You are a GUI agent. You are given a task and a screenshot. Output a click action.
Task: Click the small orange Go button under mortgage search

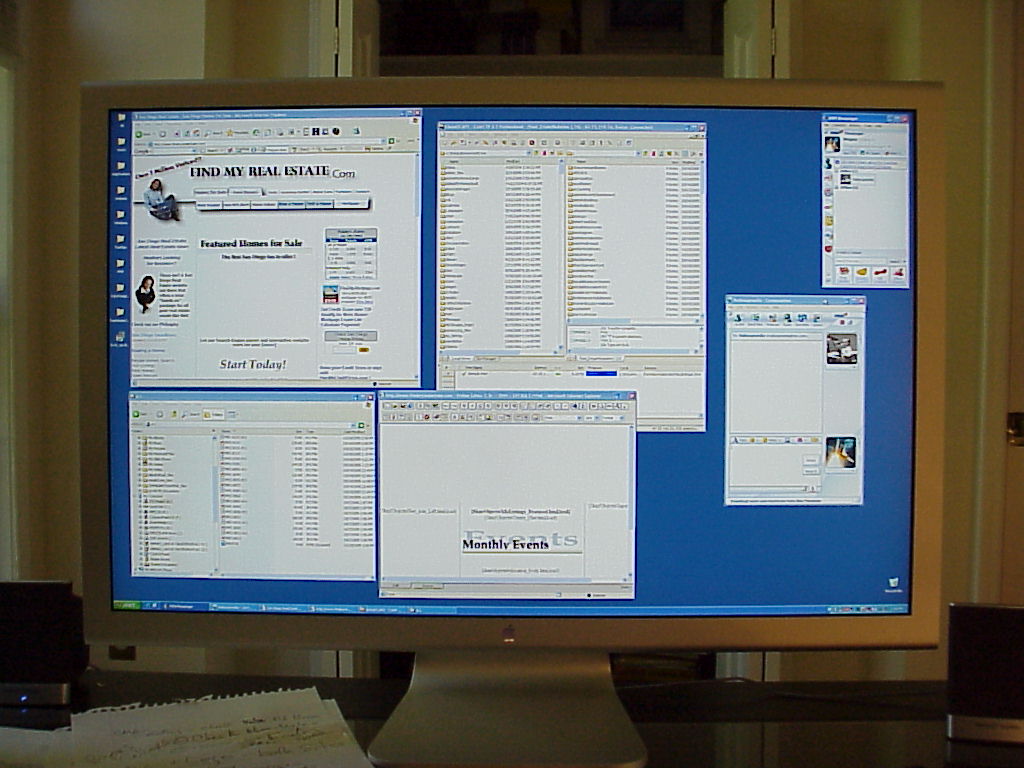pyautogui.click(x=364, y=350)
